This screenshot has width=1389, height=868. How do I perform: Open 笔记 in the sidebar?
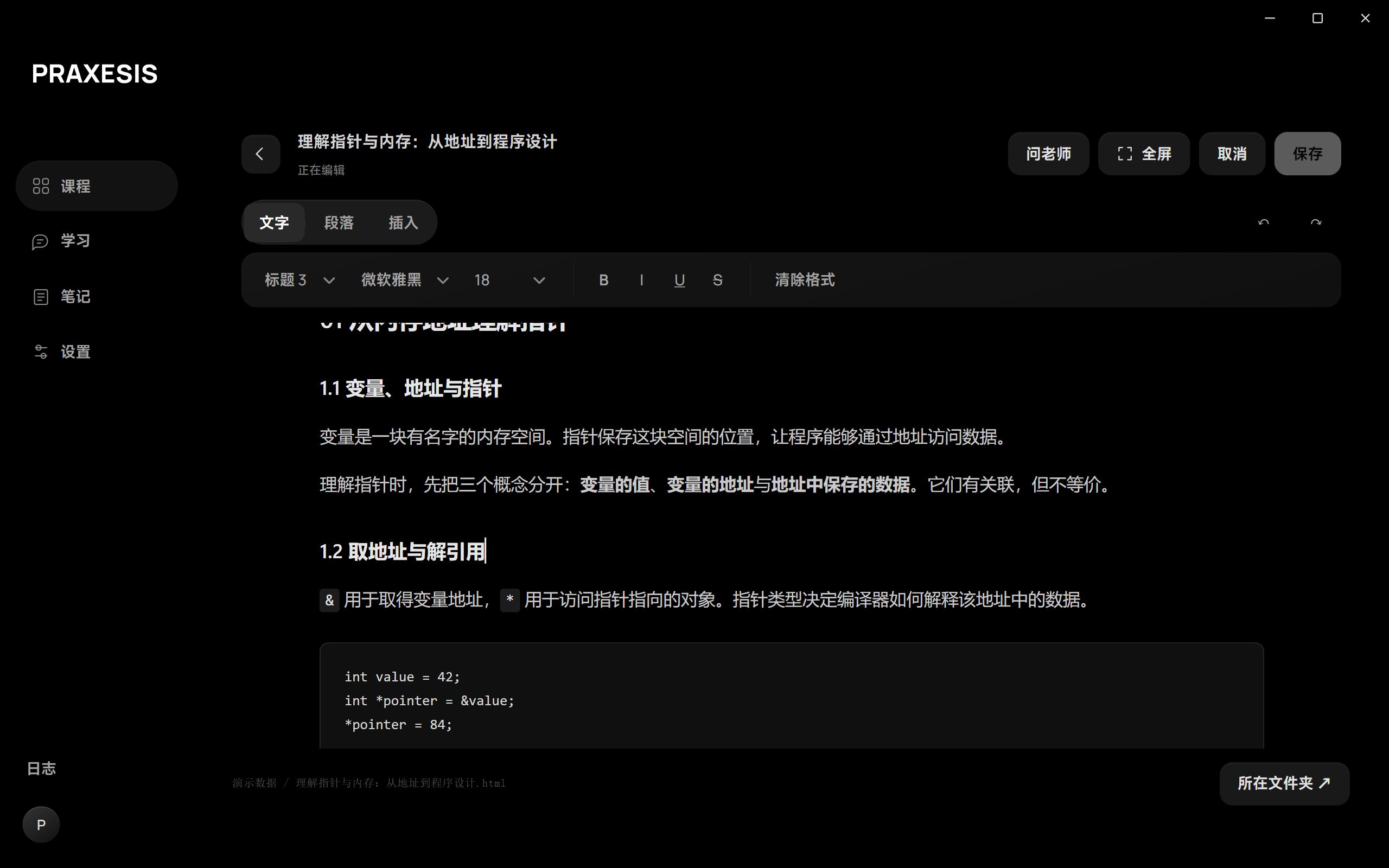pos(97,296)
